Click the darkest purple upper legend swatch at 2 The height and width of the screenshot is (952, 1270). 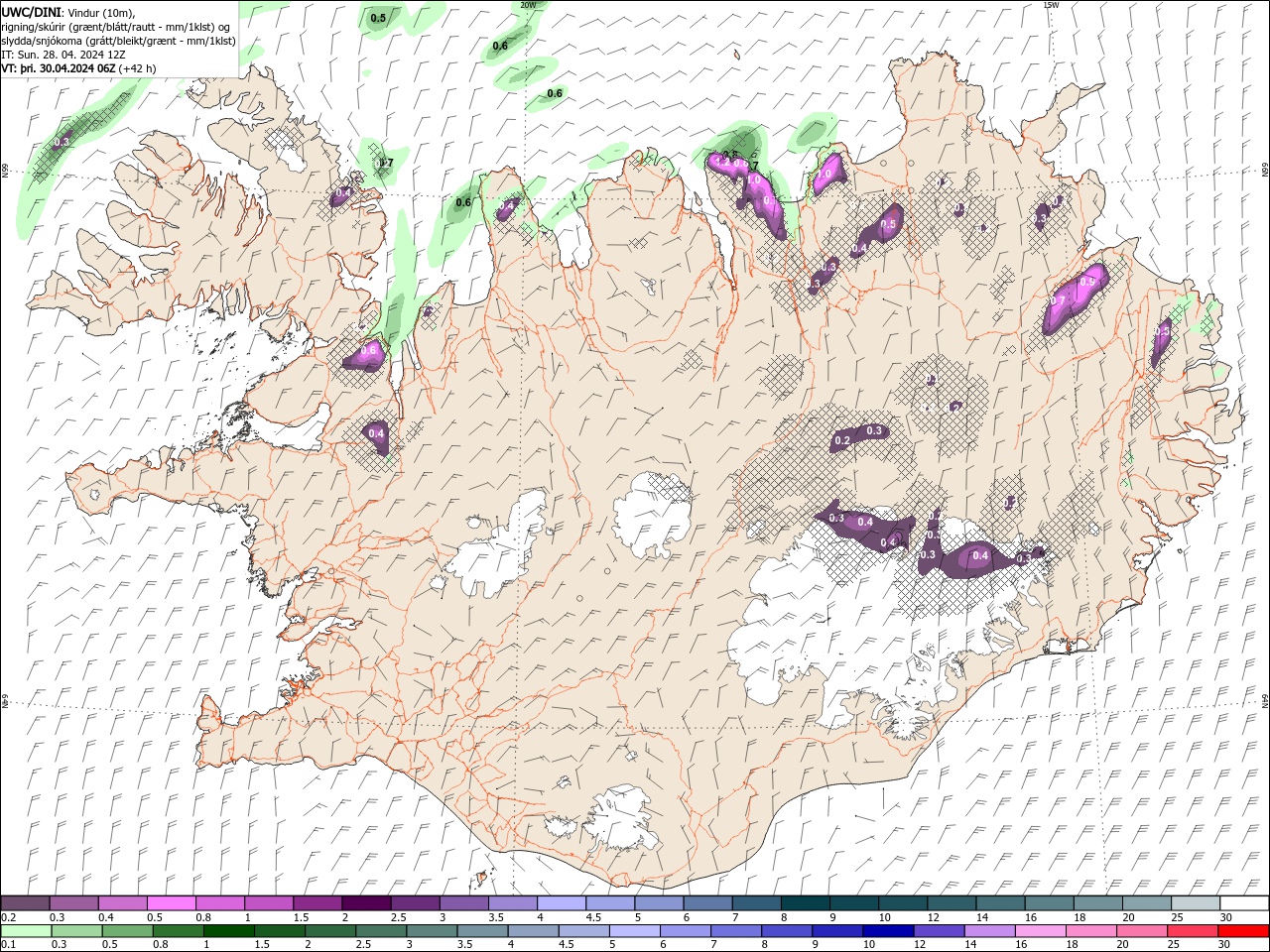pos(366,903)
